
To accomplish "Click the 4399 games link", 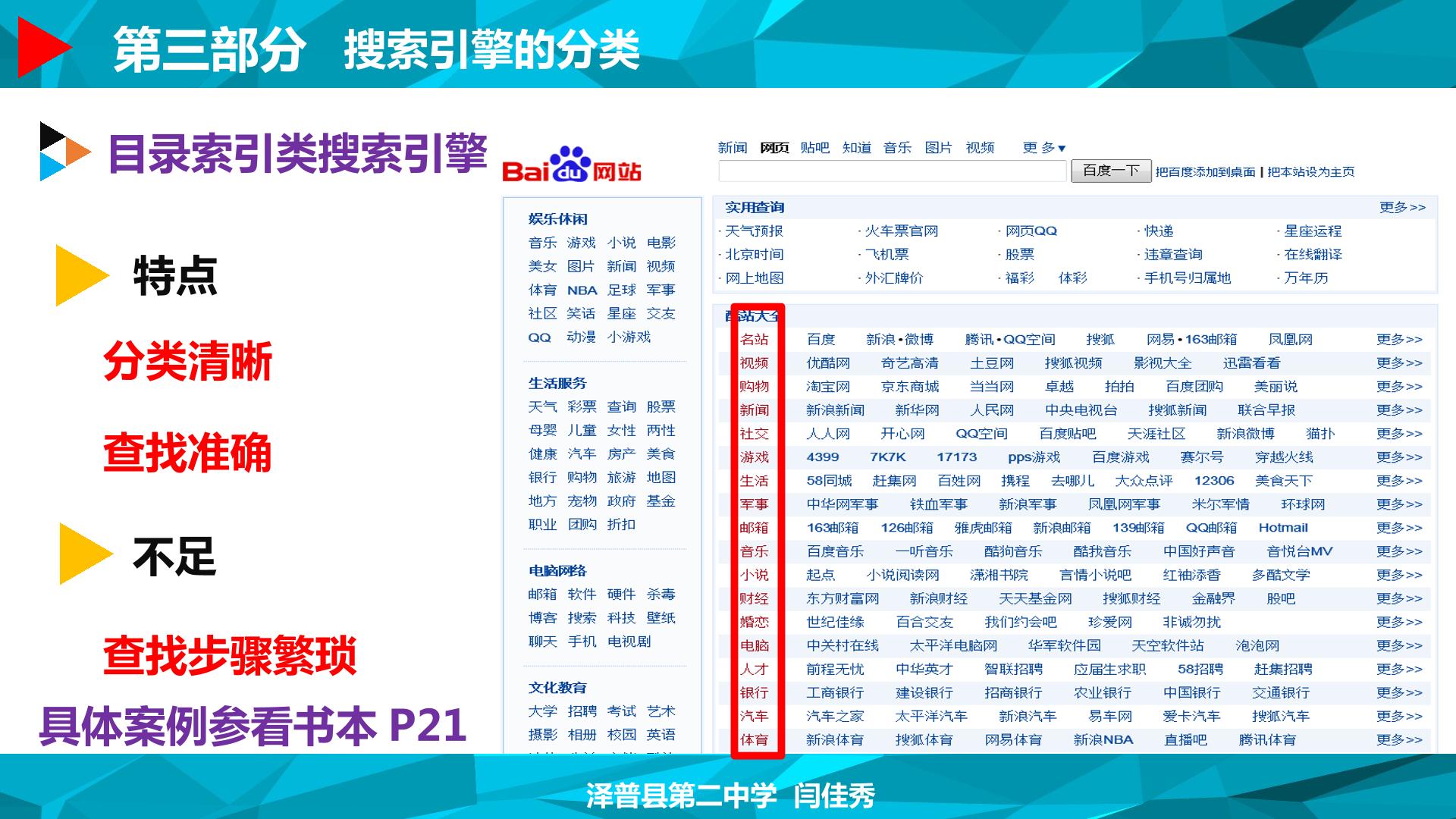I will click(x=823, y=457).
